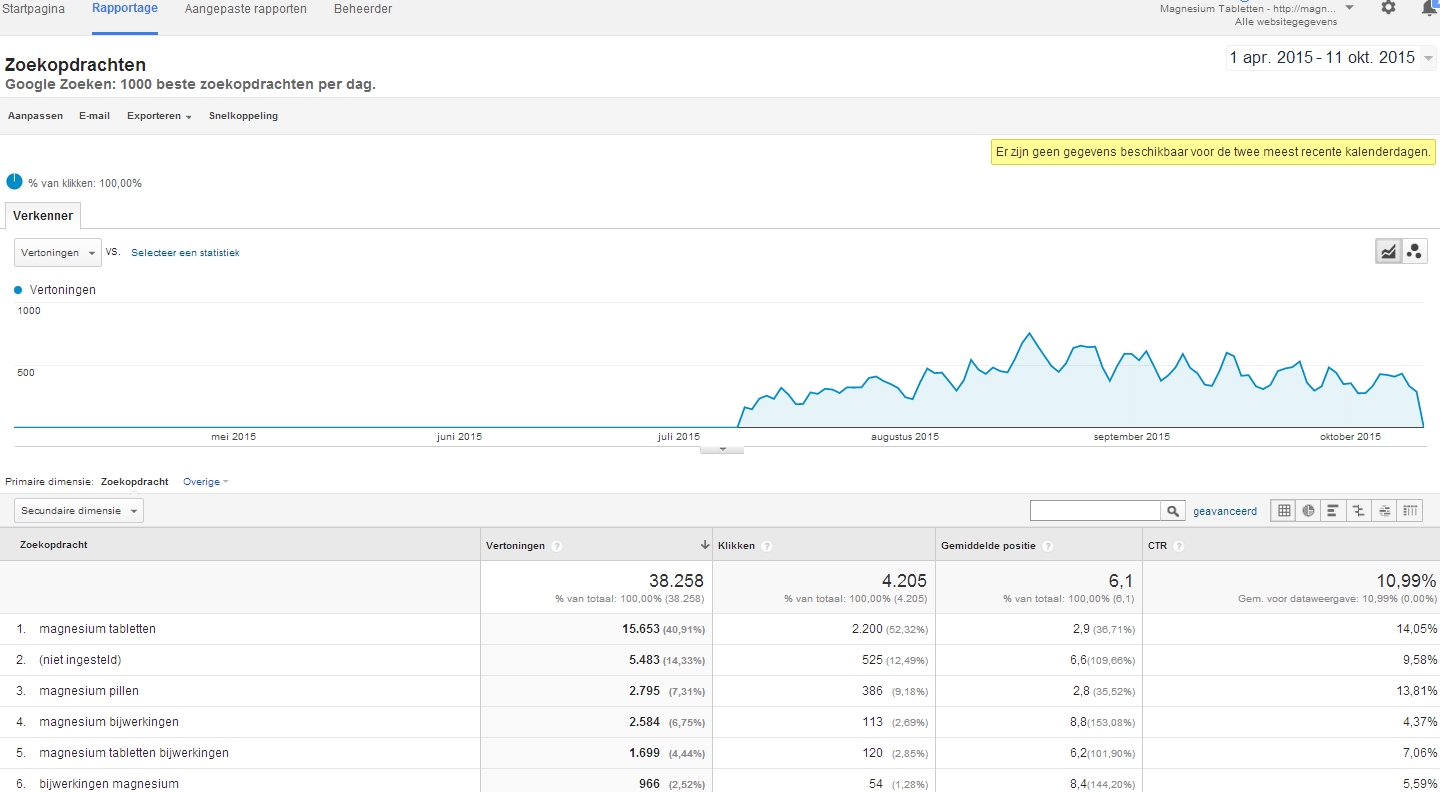Click the 'augustus 2015' axis label

(x=905, y=437)
